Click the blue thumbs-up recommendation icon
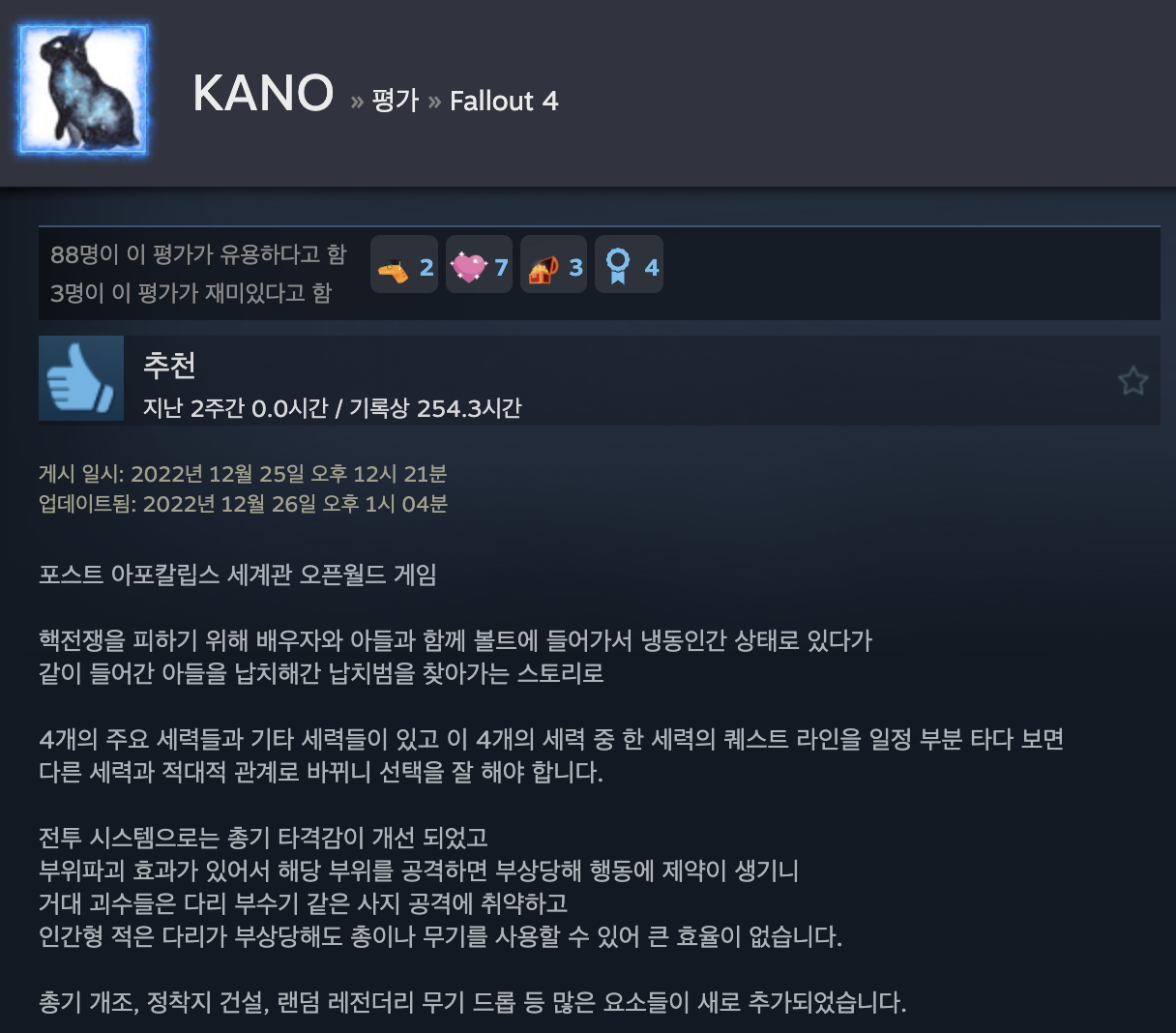This screenshot has width=1176, height=1033. pos(81,379)
